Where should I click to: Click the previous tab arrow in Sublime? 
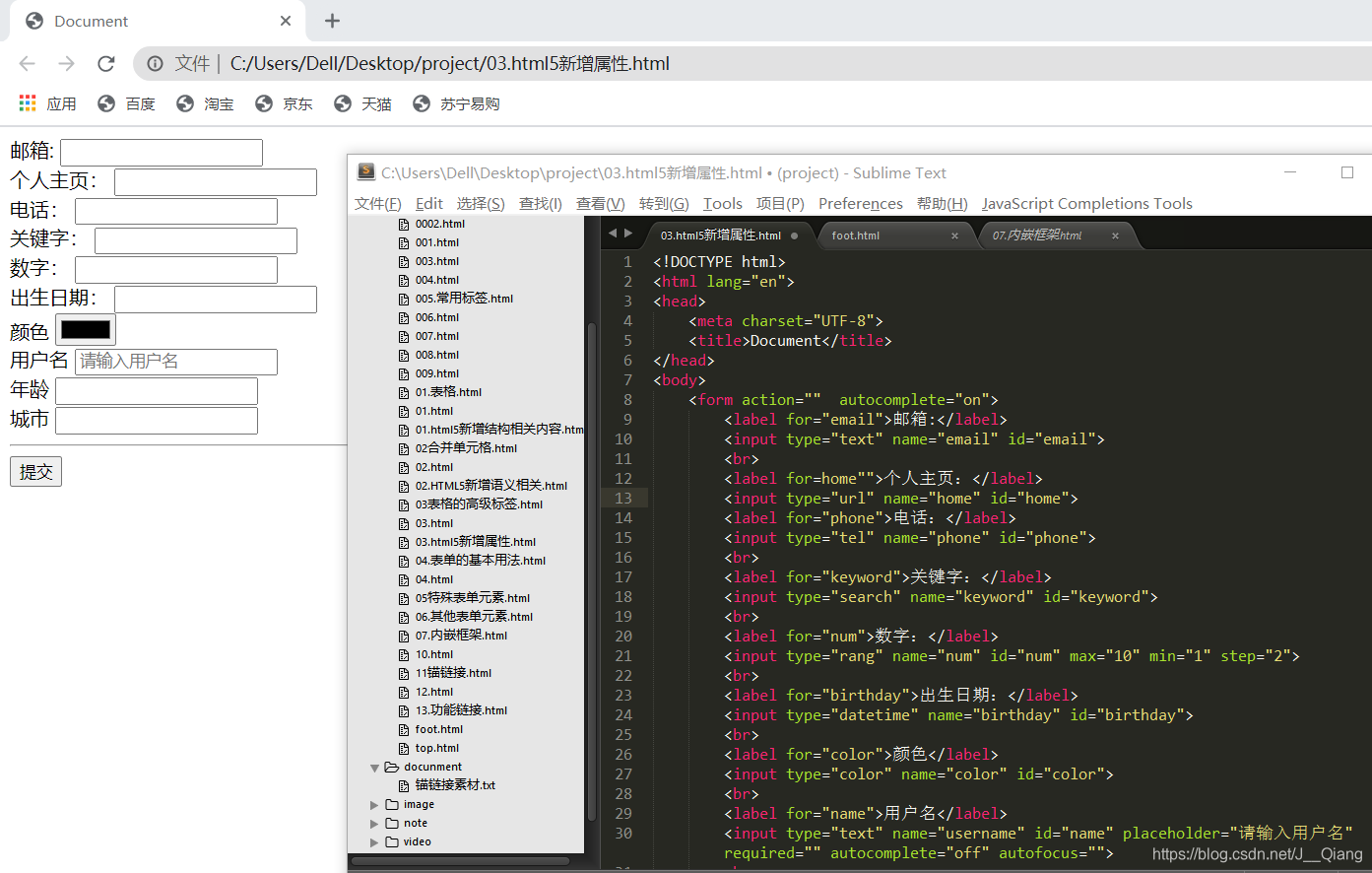pos(613,234)
